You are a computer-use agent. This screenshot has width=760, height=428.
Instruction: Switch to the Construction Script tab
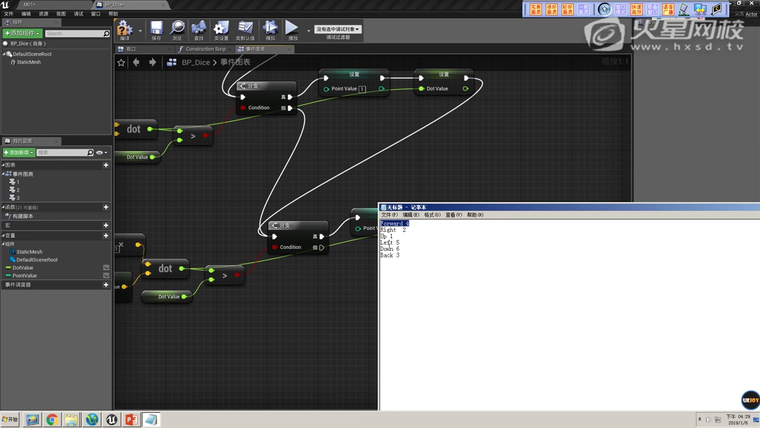[x=206, y=48]
